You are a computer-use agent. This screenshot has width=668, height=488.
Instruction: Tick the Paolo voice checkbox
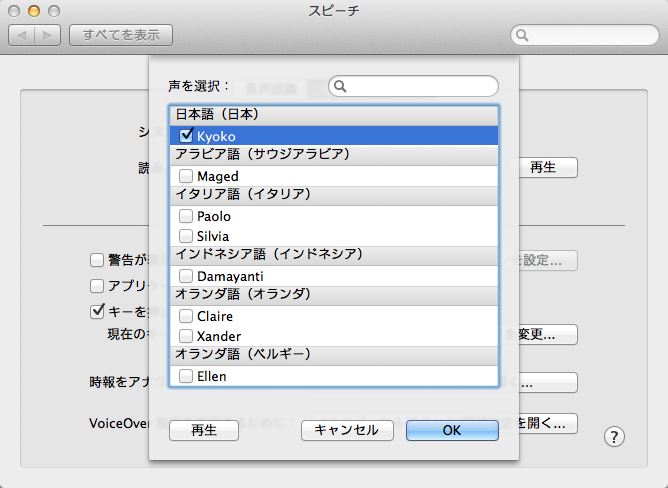coord(186,216)
